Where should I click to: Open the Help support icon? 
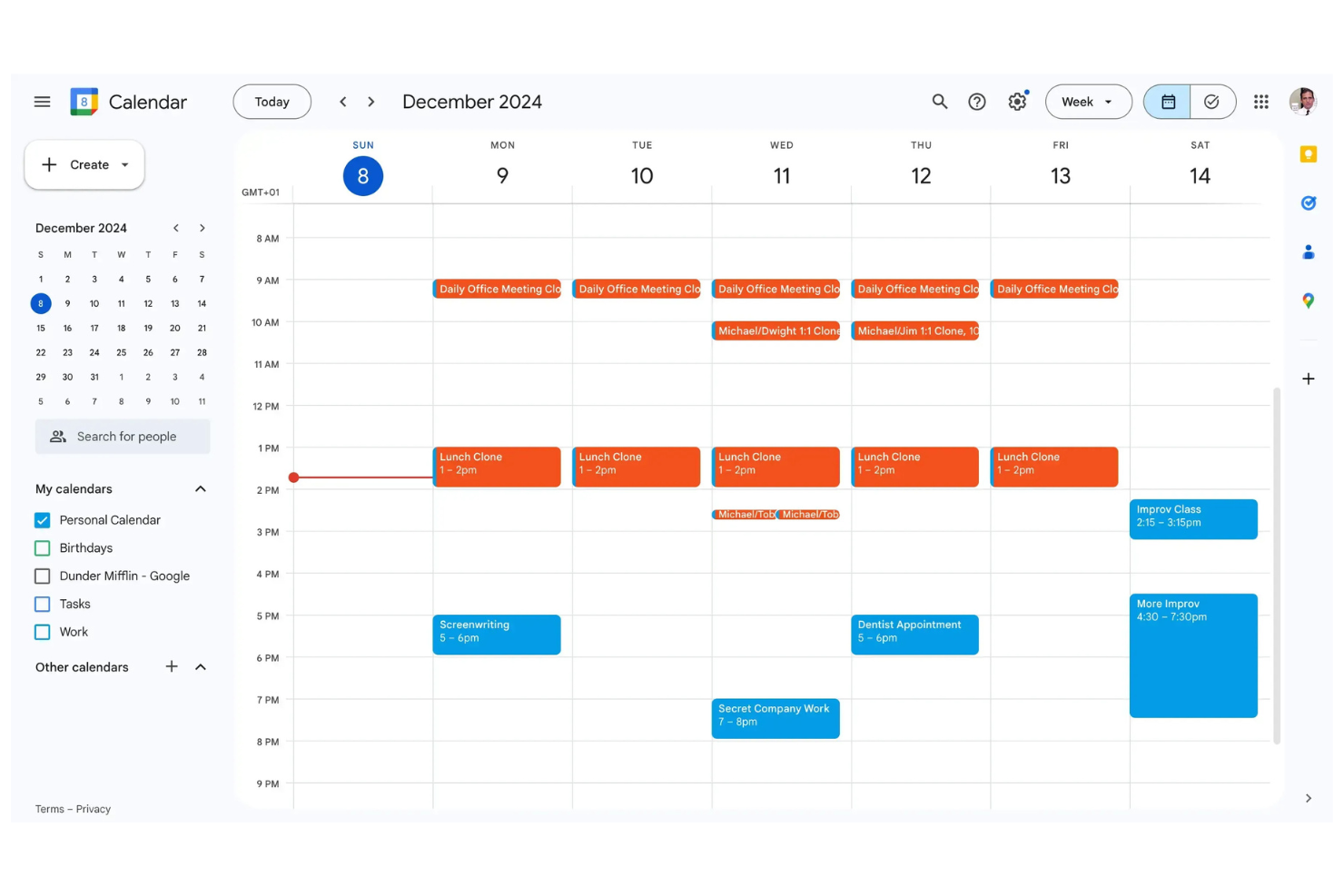[977, 102]
